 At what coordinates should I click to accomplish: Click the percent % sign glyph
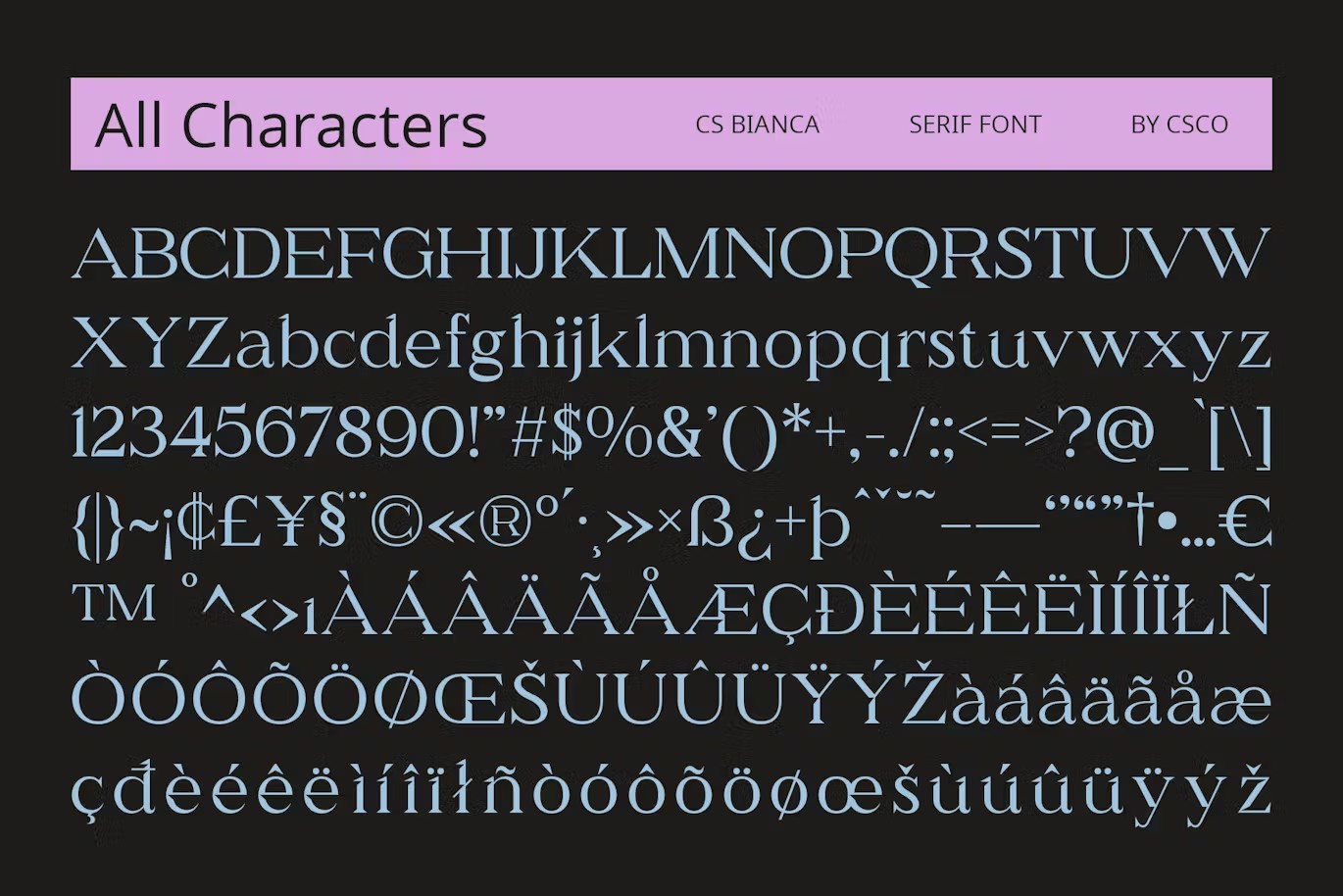click(x=620, y=431)
